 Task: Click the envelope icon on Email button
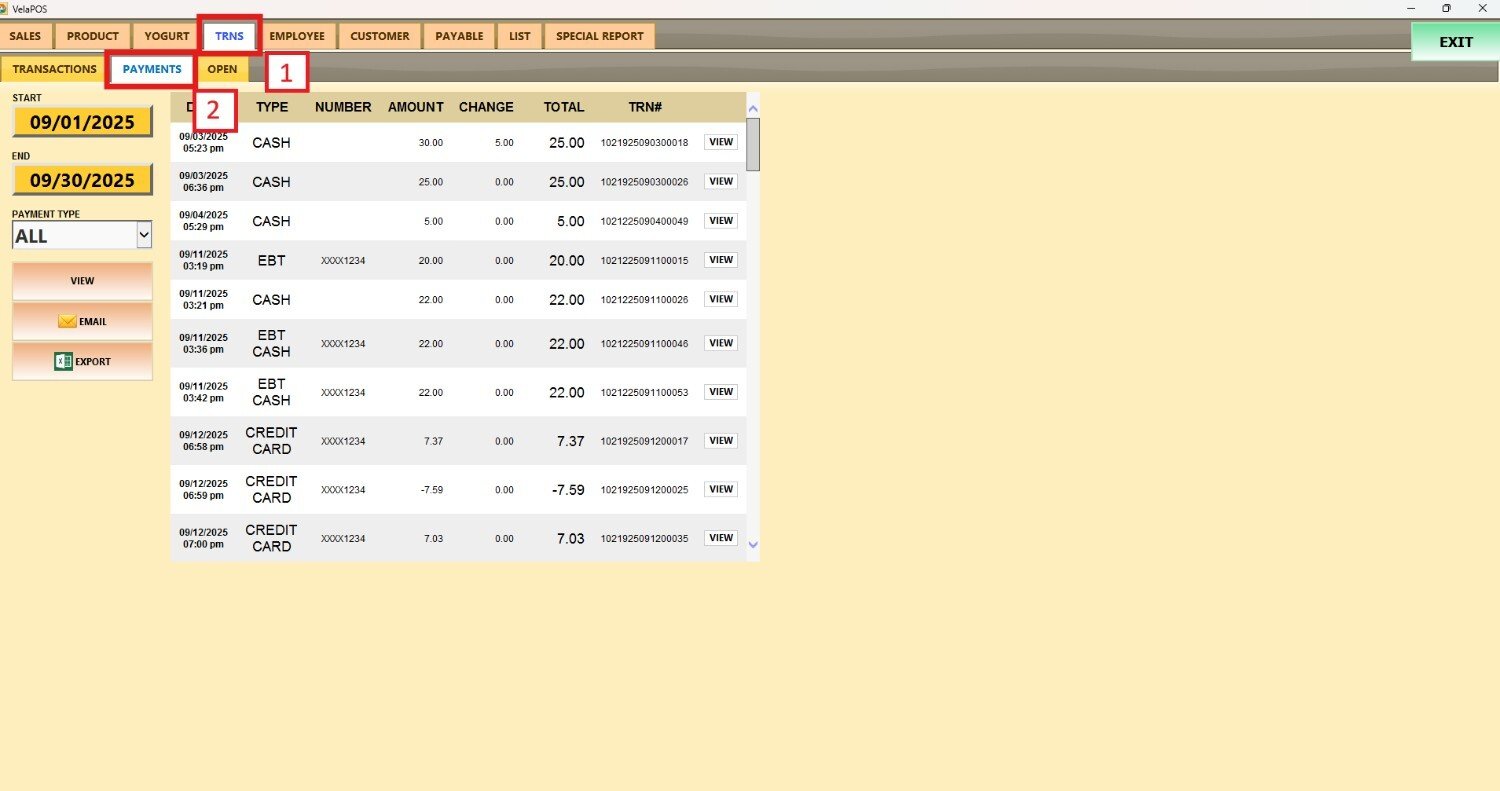(67, 322)
